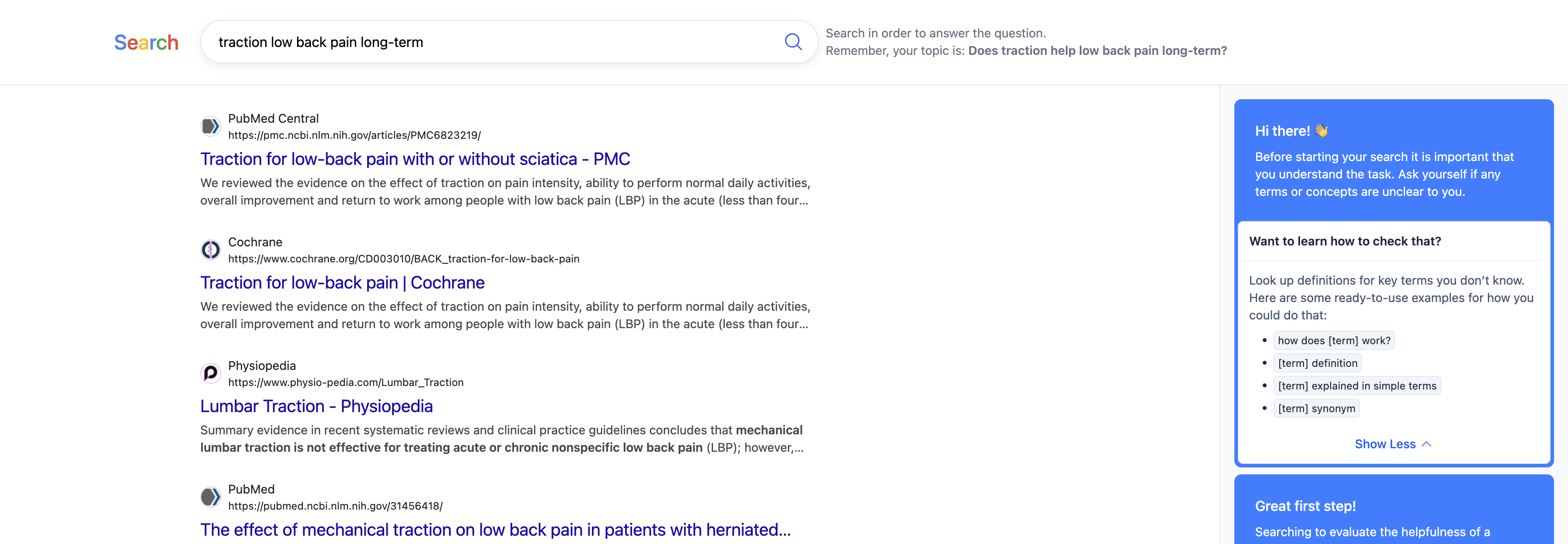Viewport: 1568px width, 544px height.
Task: Select the '[term] definition' example chip
Action: [1317, 363]
